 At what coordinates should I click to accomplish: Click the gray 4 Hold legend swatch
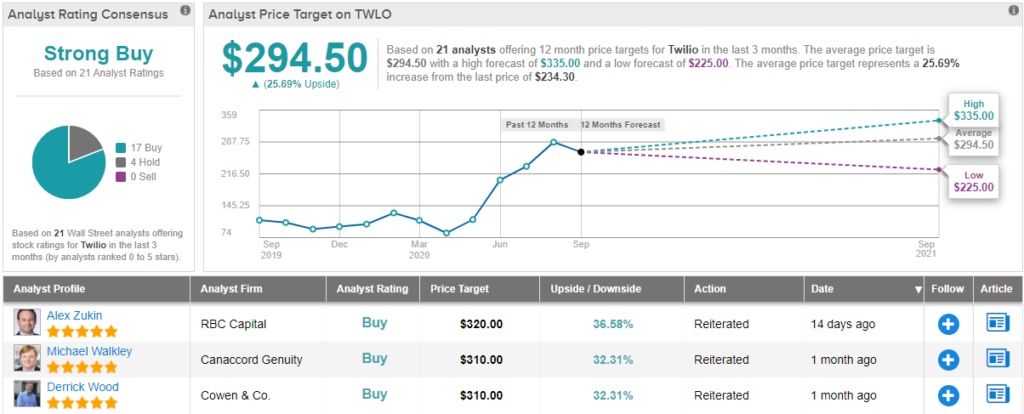(x=121, y=162)
